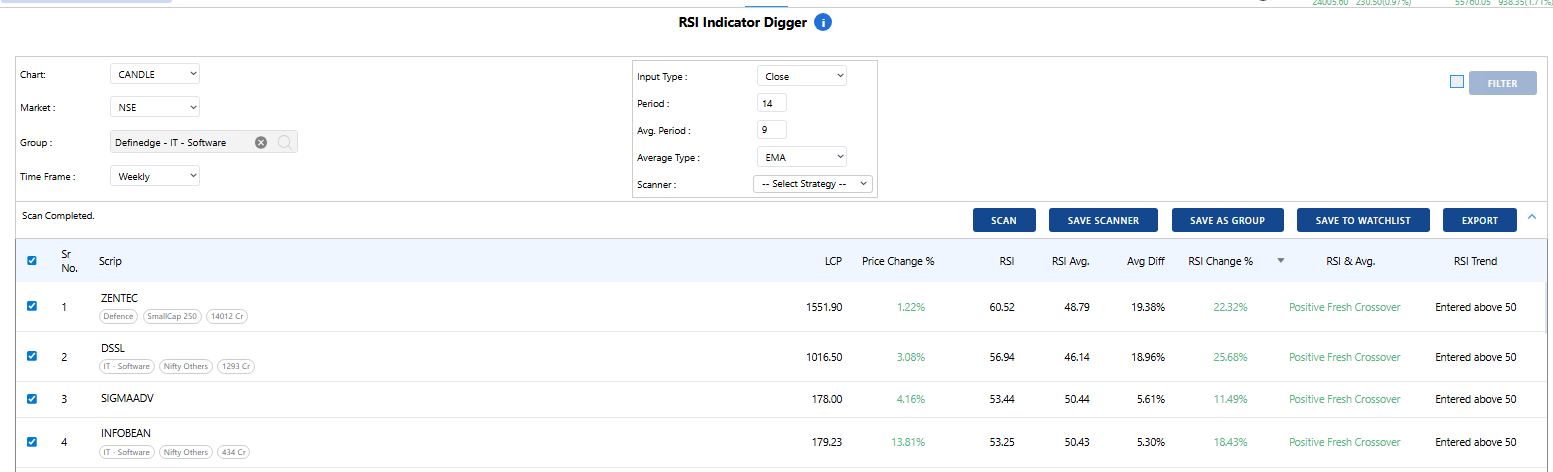Click the Period input field
The image size is (1553, 472).
(772, 103)
